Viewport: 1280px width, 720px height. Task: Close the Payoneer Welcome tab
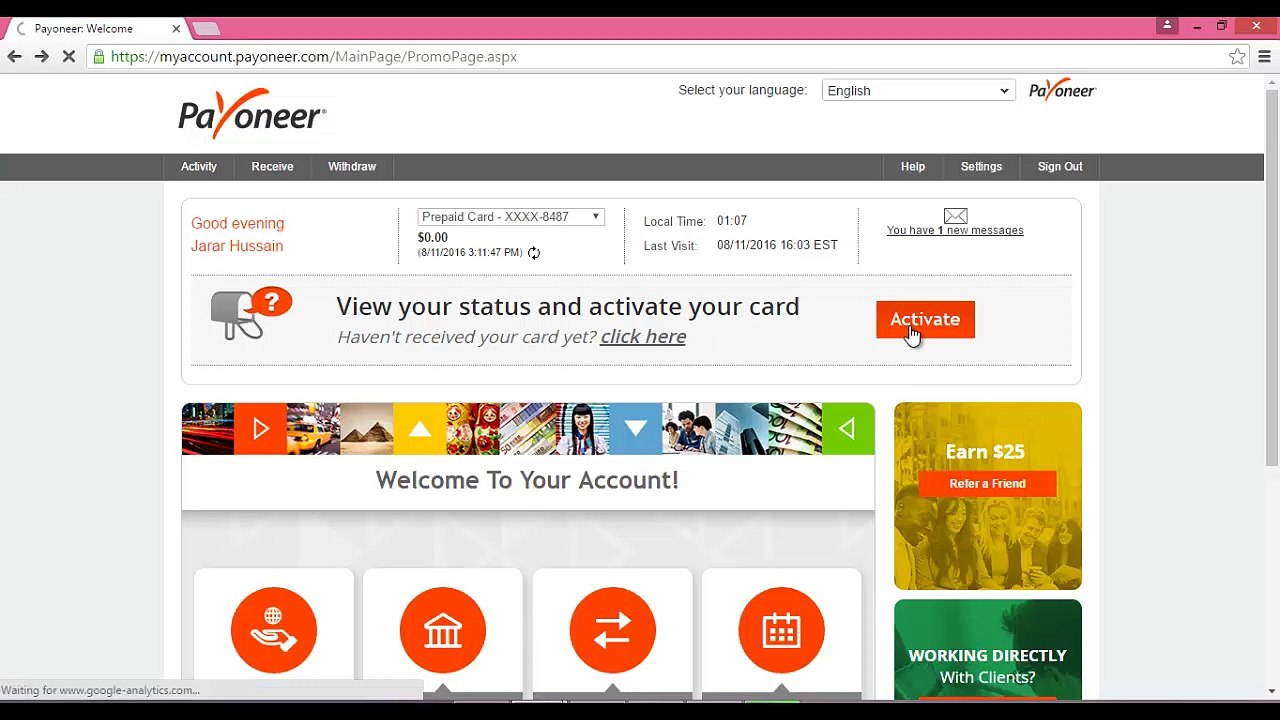[176, 29]
